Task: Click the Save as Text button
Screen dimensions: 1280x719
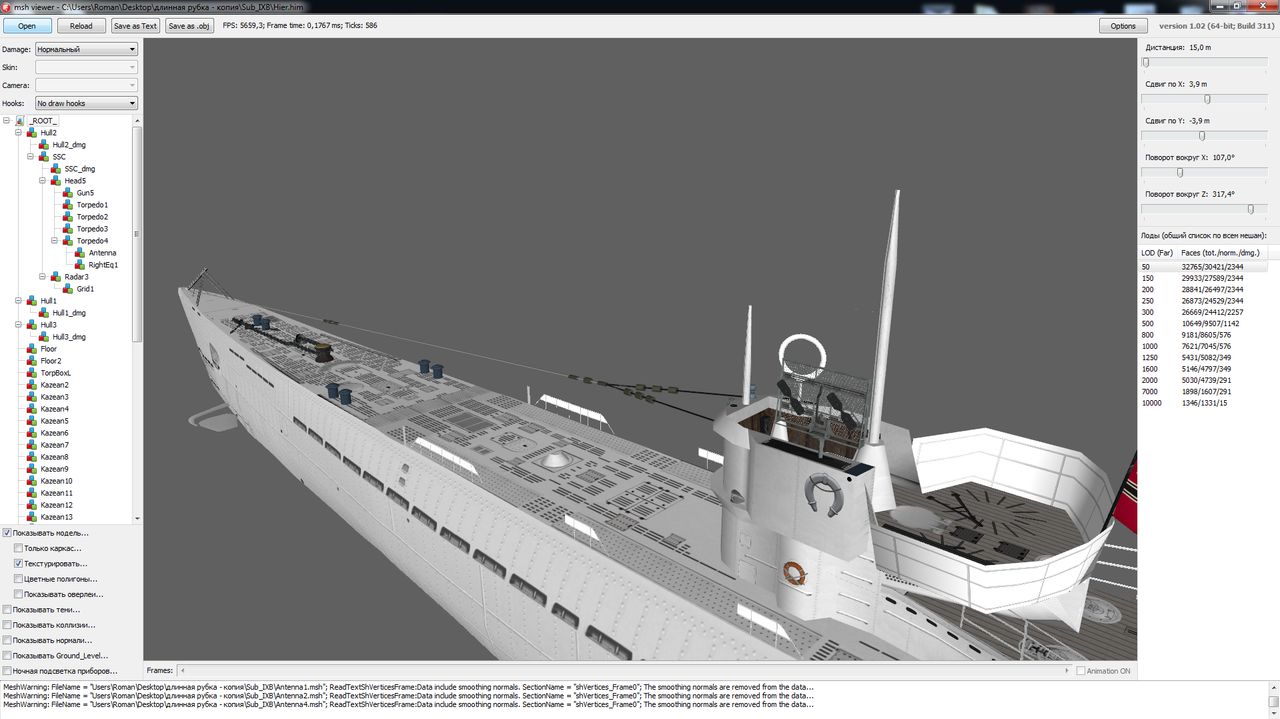Action: (135, 26)
